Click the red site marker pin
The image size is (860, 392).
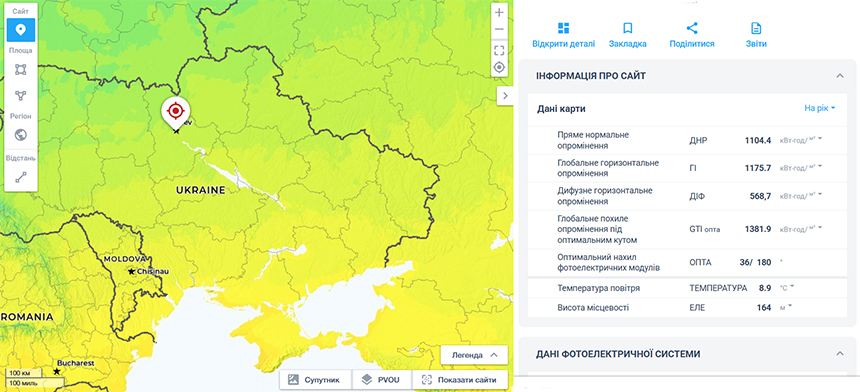tap(175, 111)
